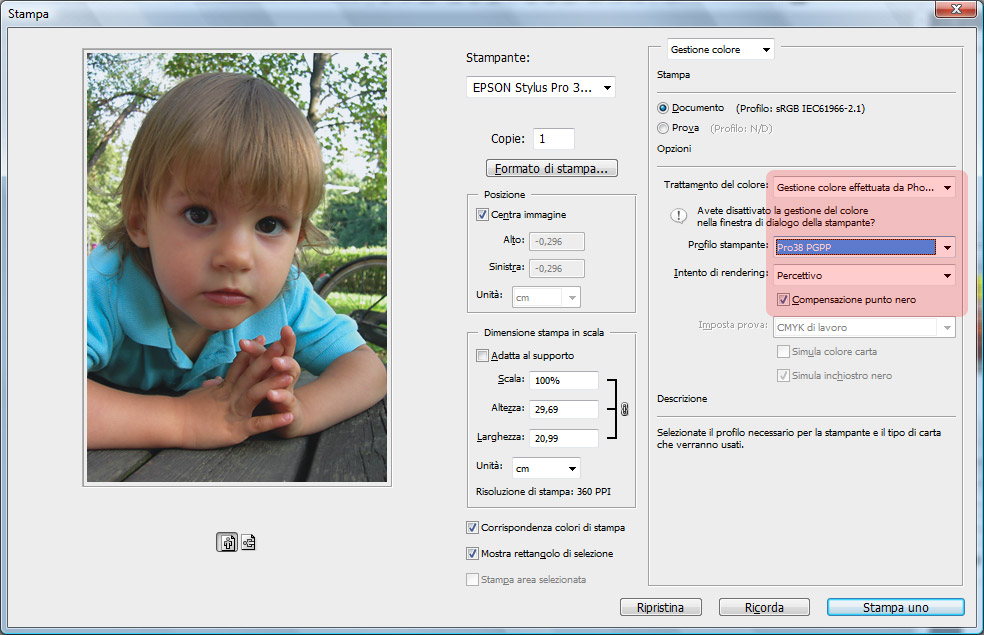The height and width of the screenshot is (635, 984).
Task: Select the Documento radio button
Action: [663, 108]
